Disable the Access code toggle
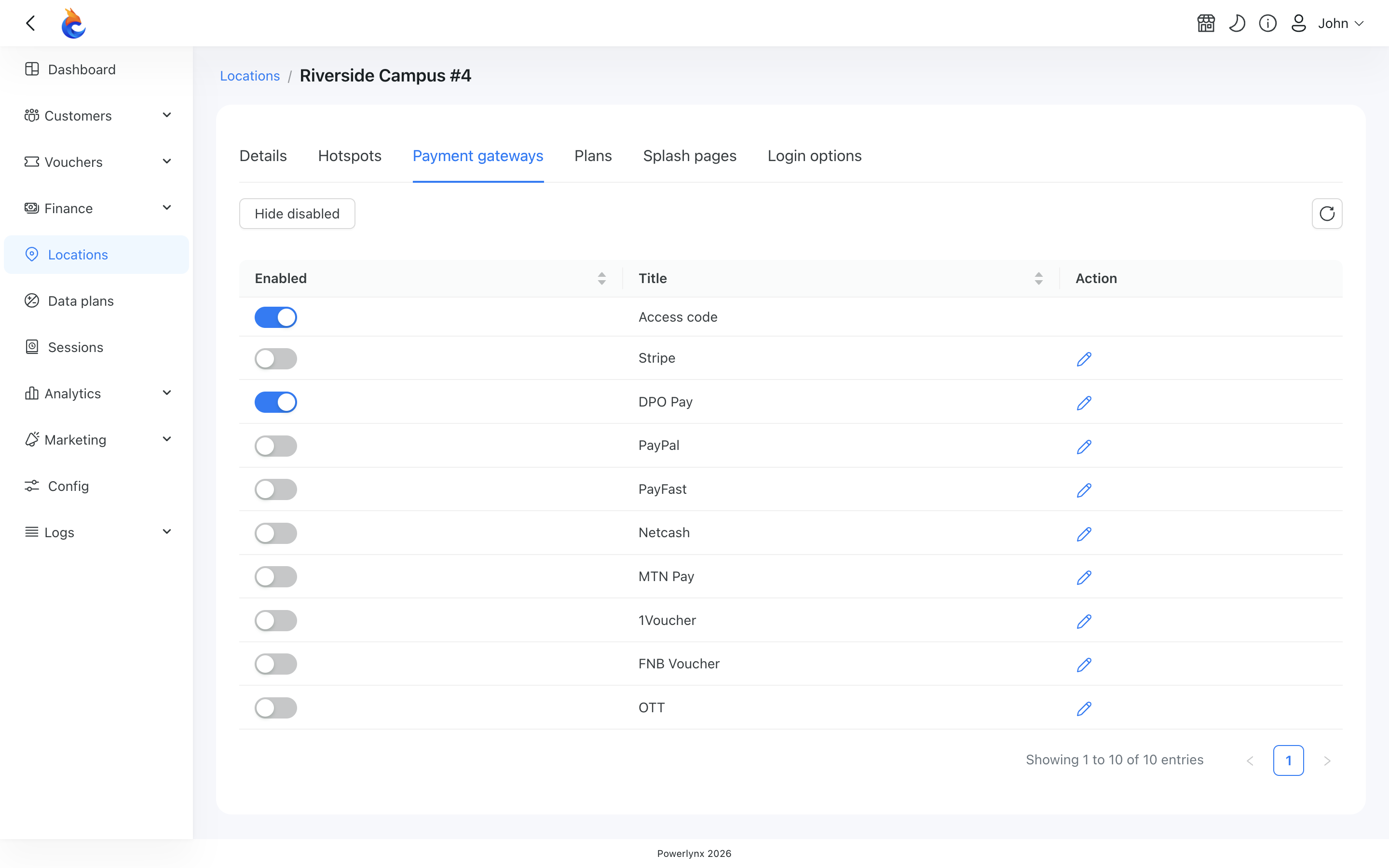Screen dimensions: 1389x868 tap(275, 317)
